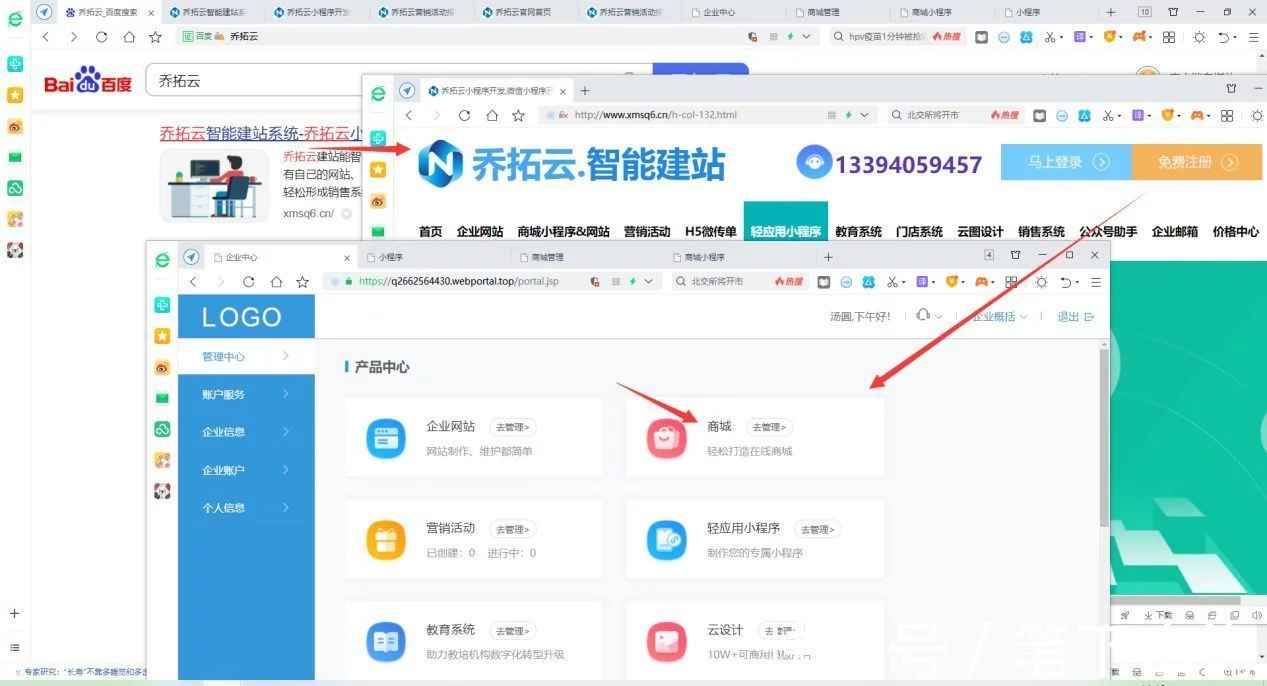This screenshot has height=686, width=1267.
Task: Click the xmsq6.cn/ text under Baidu result
Action: click(308, 213)
